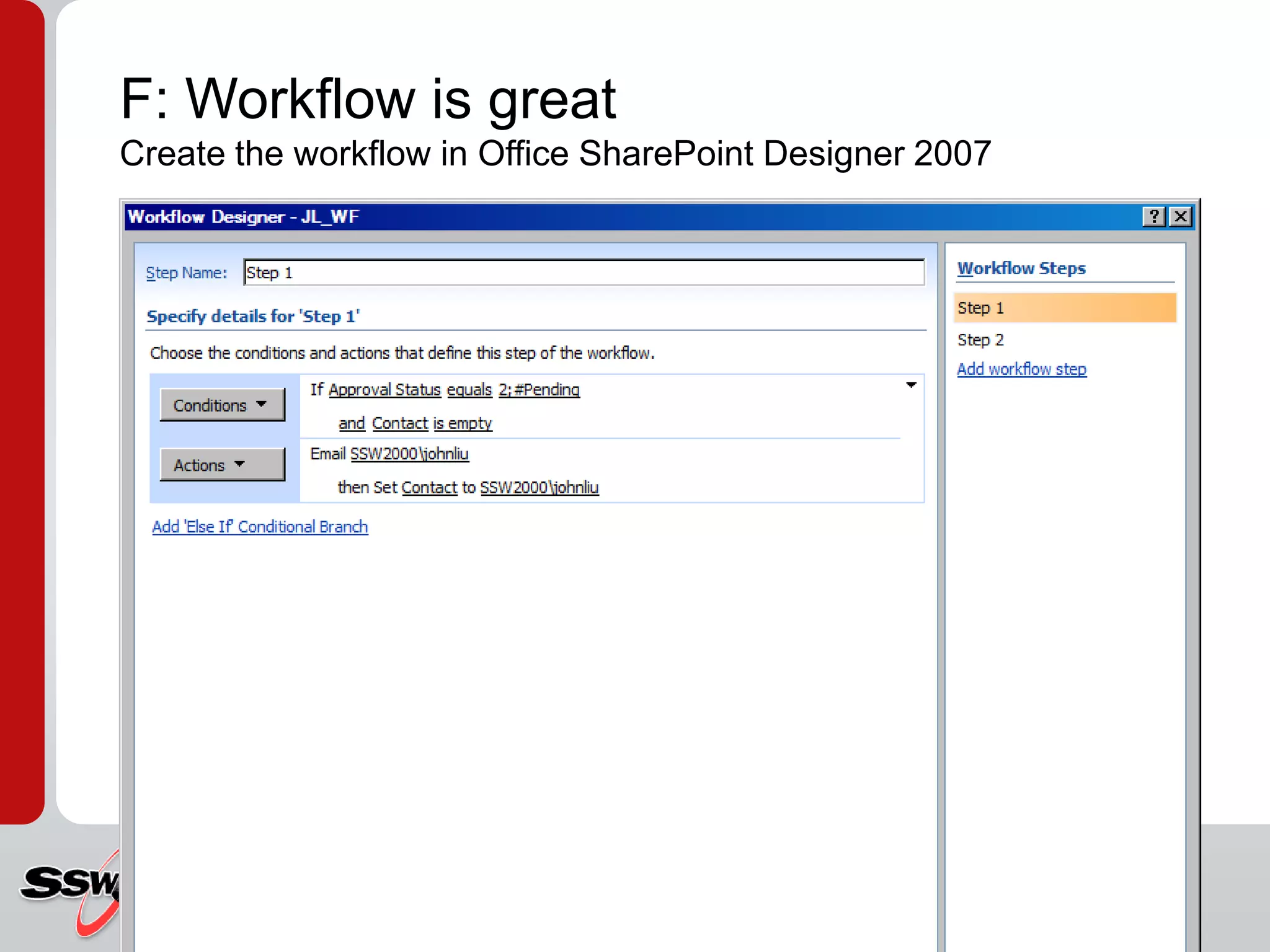This screenshot has width=1270, height=952.
Task: Close the Workflow Designer dialog
Action: point(1181,217)
